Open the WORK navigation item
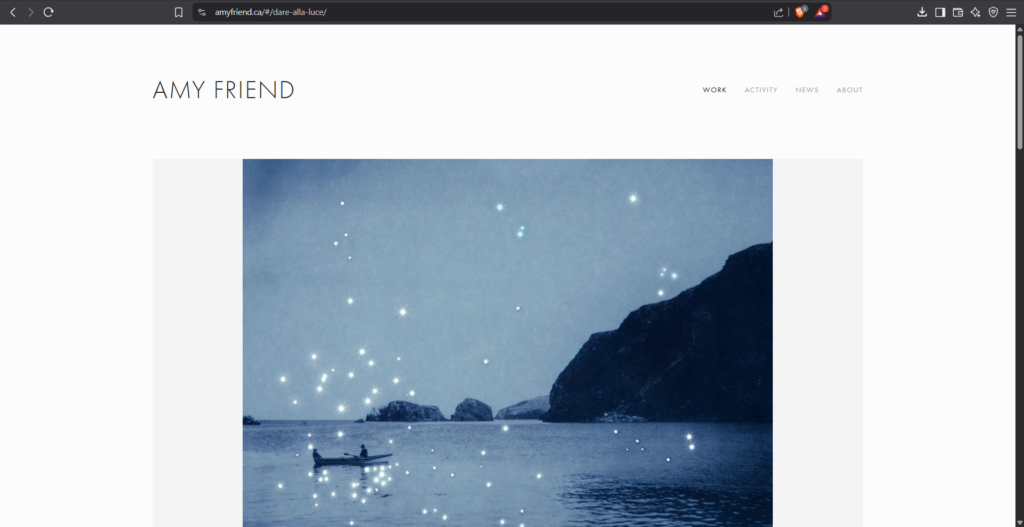The height and width of the screenshot is (527, 1024). point(714,90)
